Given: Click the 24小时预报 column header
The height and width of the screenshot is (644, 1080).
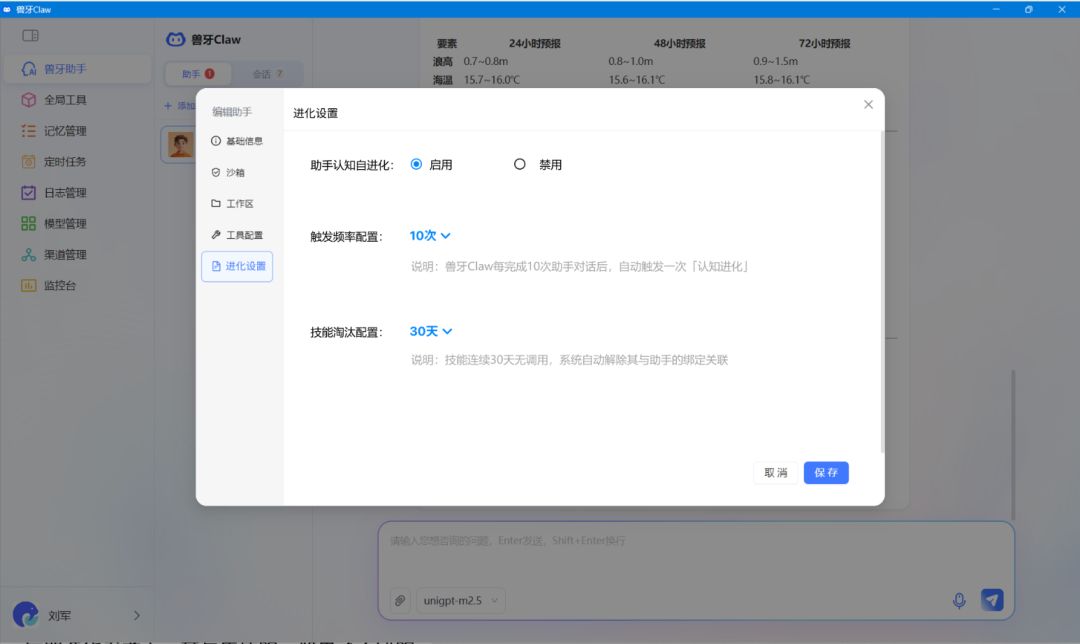Looking at the screenshot, I should pos(534,43).
